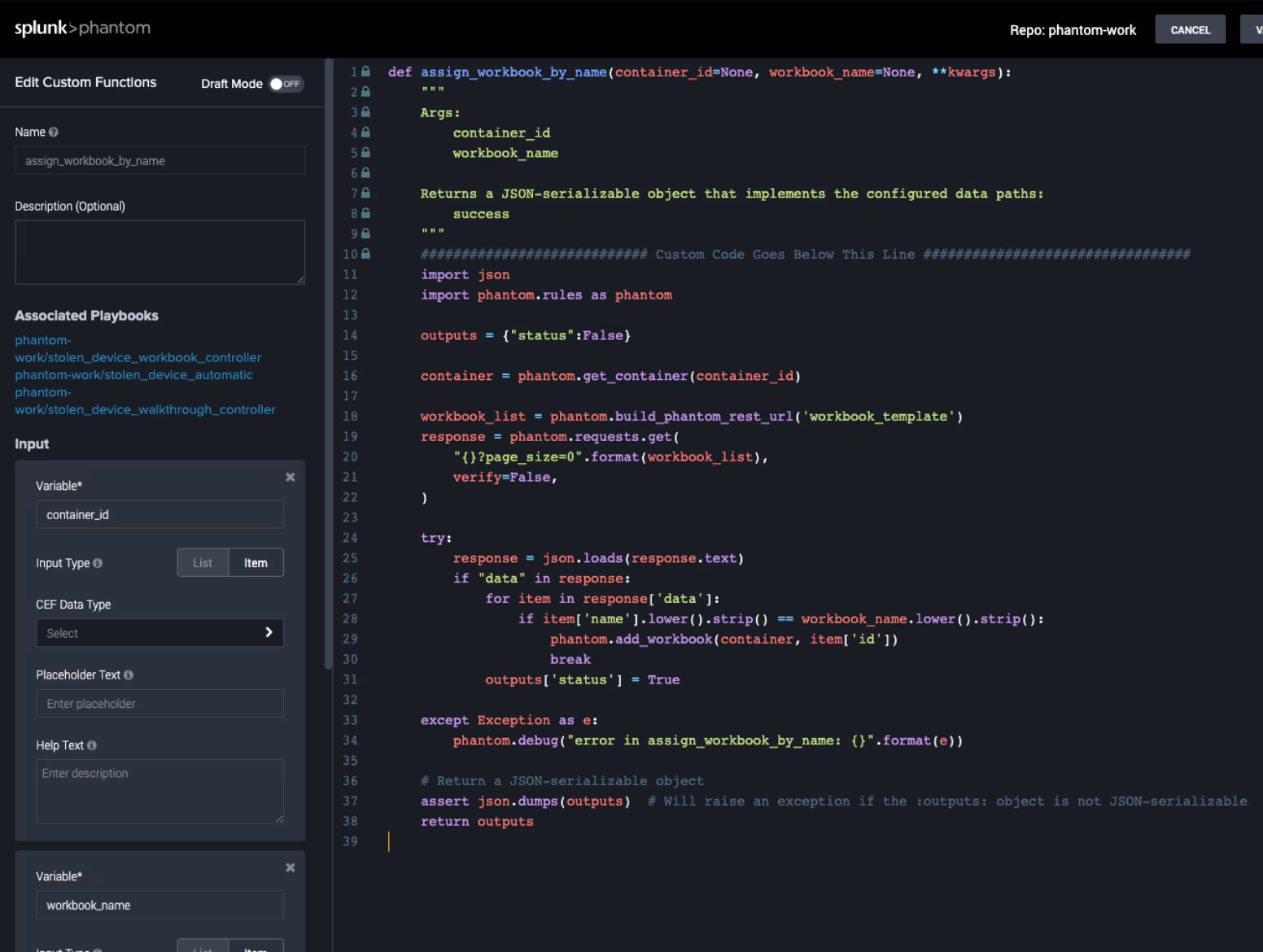Click the Help Text info icon
Image resolution: width=1263 pixels, height=952 pixels.
[x=92, y=745]
